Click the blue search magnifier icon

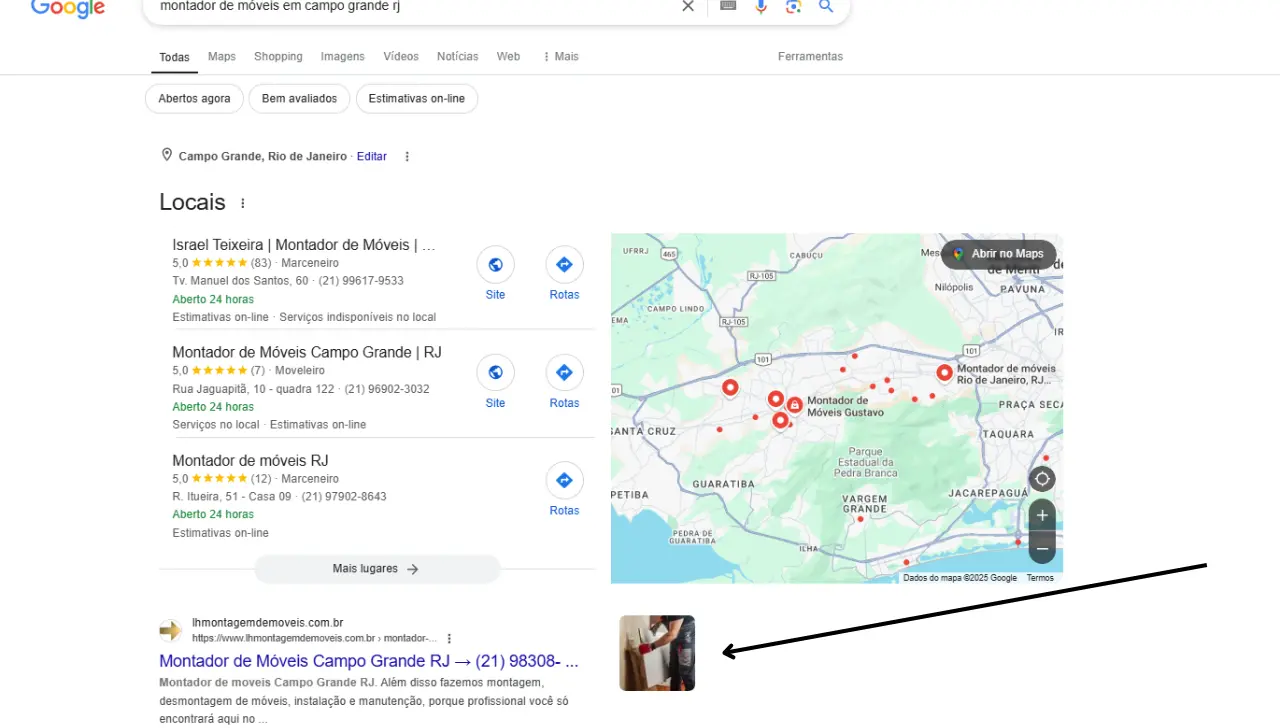(826, 6)
